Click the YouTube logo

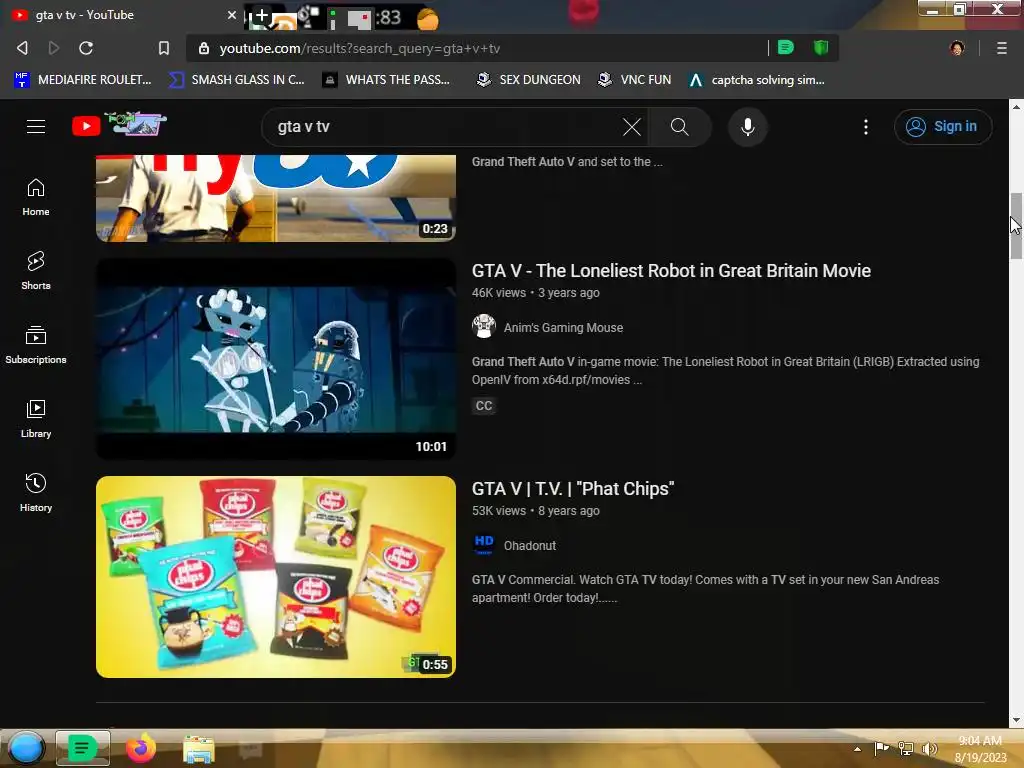[119, 124]
